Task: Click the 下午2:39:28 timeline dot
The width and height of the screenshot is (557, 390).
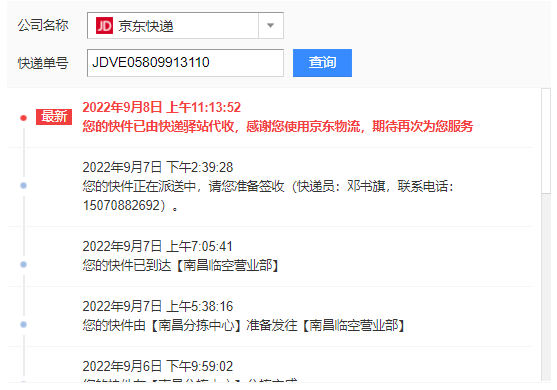Action: 23,185
